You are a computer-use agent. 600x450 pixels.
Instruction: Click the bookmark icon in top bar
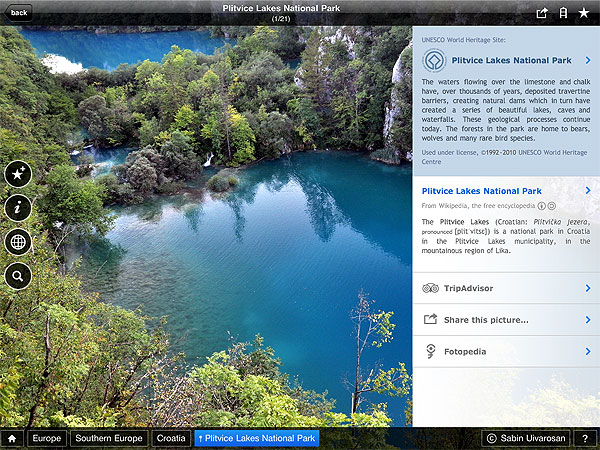tap(563, 13)
